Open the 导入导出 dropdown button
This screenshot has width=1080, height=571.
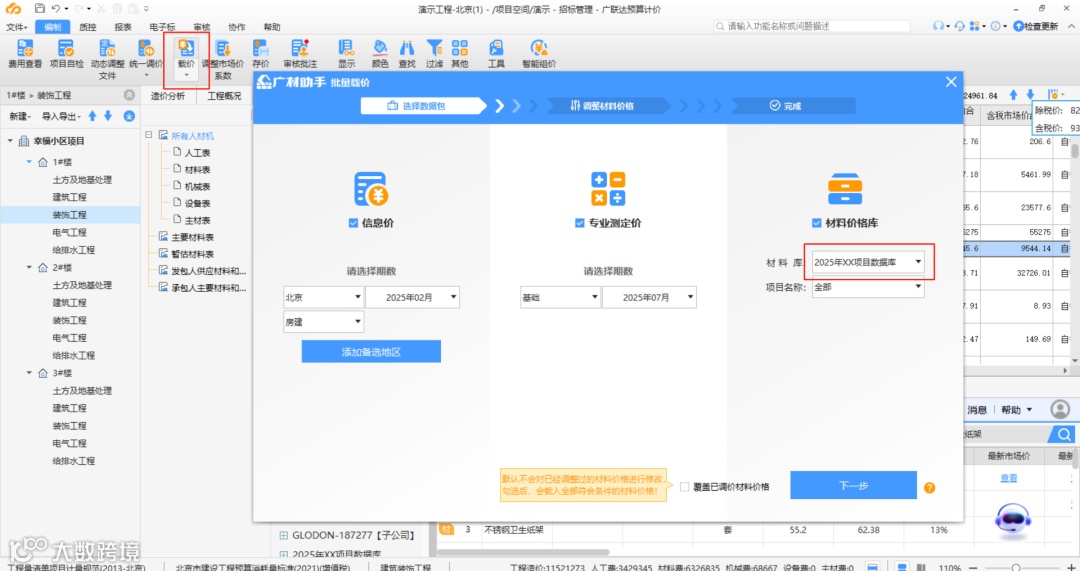61,116
